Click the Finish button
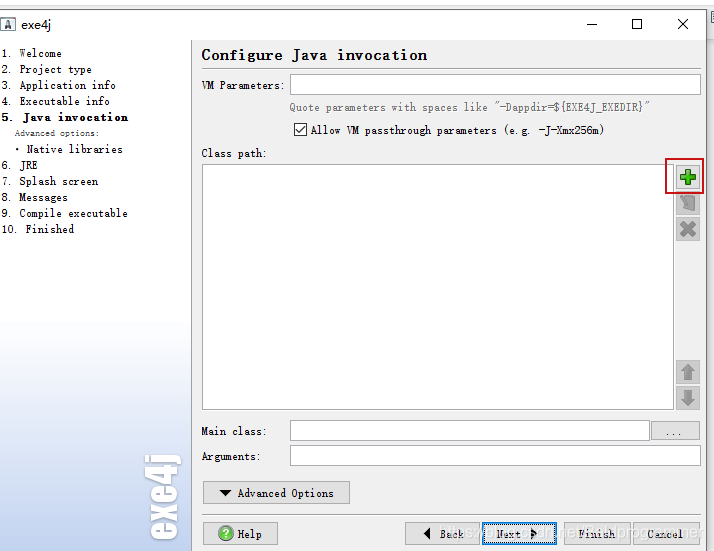The width and height of the screenshot is (714, 551). click(597, 533)
